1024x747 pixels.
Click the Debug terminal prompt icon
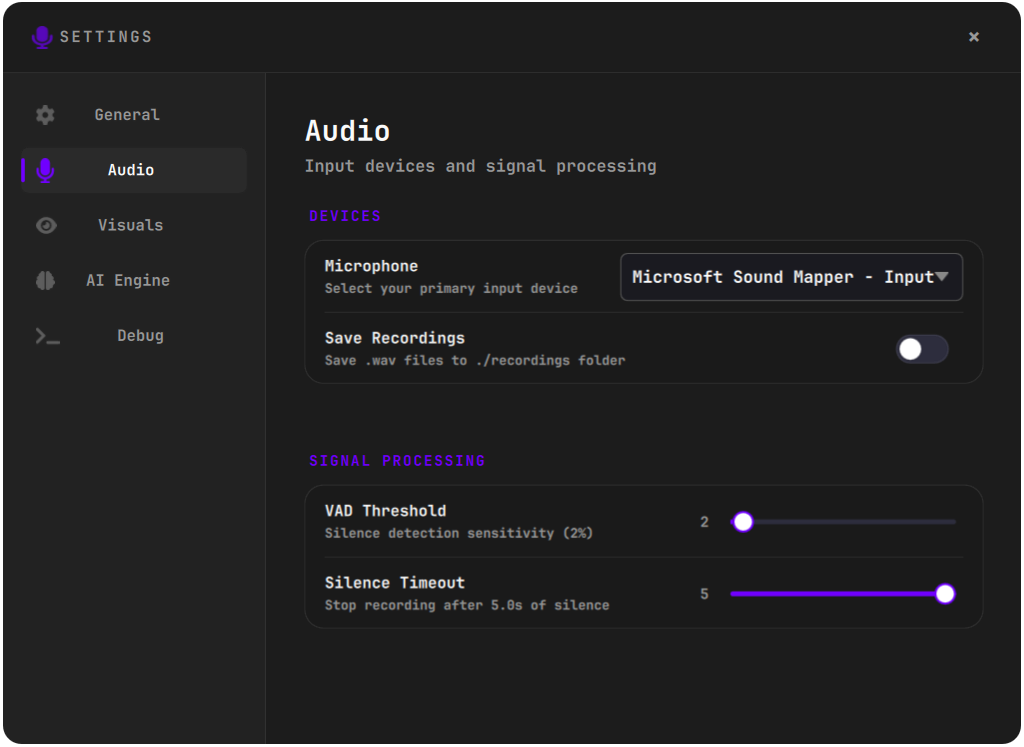[x=47, y=336]
